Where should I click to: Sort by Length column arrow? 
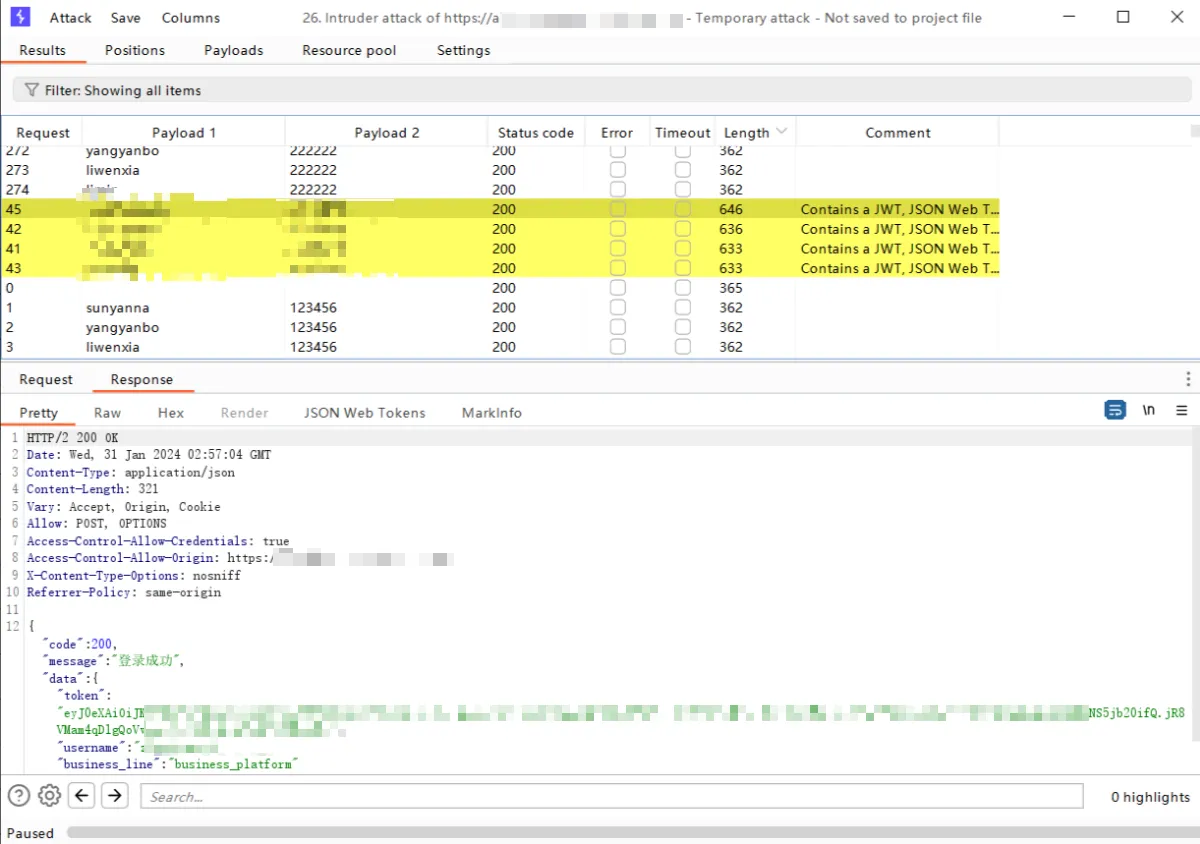pos(781,132)
